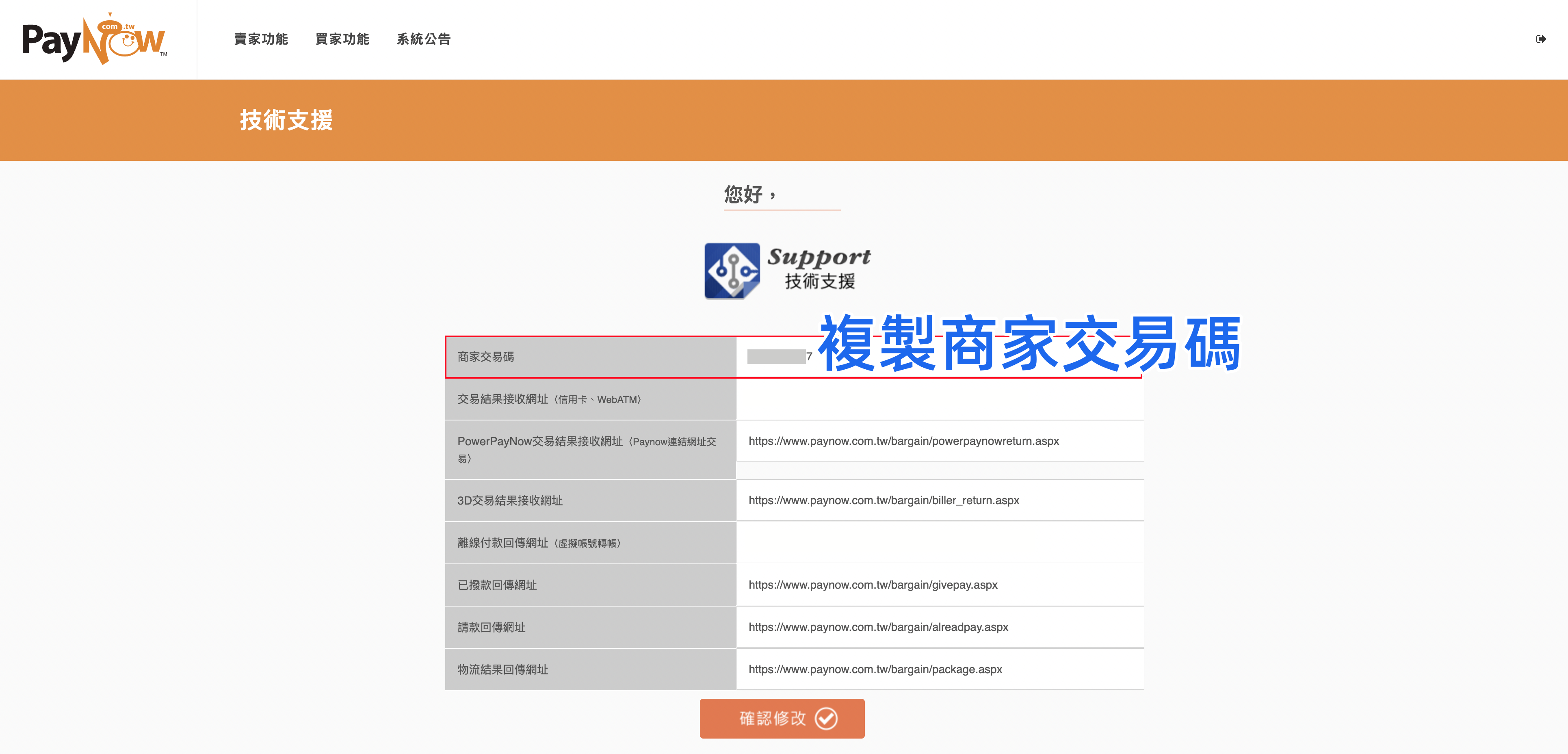Click the 3D交易結果接收網址 URL field

click(x=940, y=500)
